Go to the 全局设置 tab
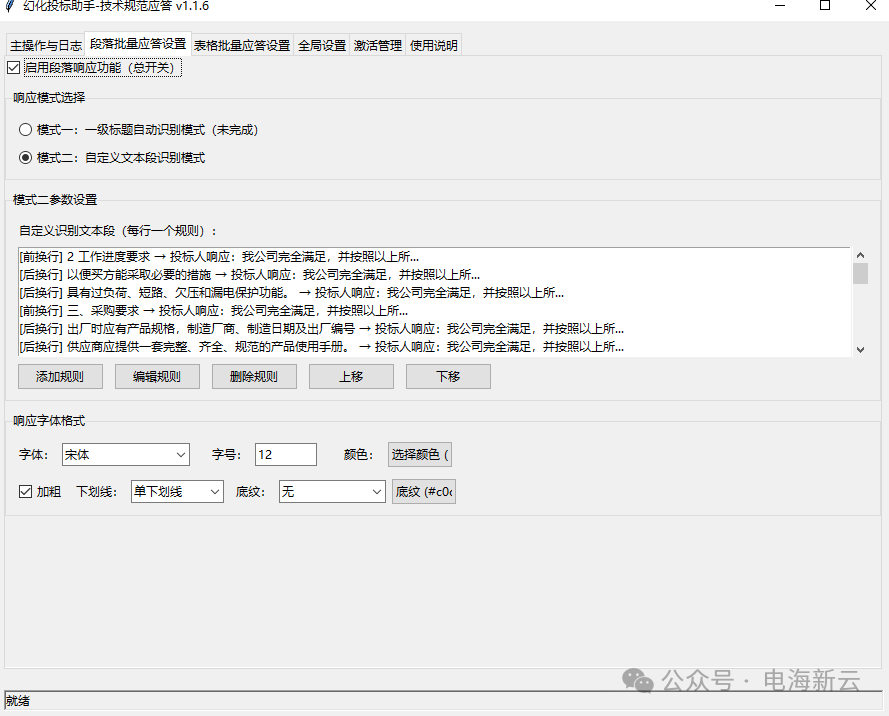The width and height of the screenshot is (889, 716). coord(322,46)
